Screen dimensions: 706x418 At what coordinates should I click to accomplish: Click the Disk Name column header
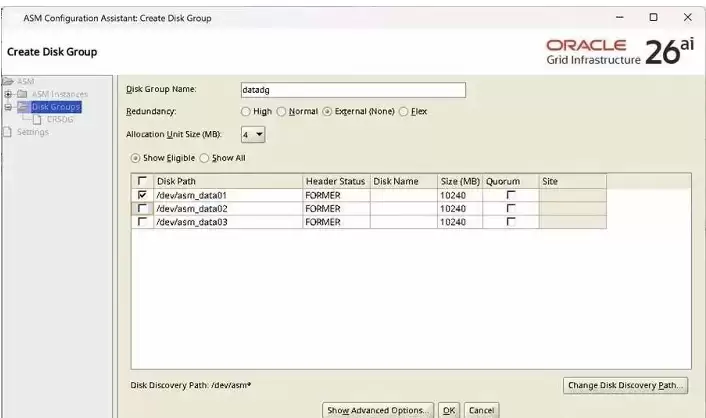pos(403,181)
